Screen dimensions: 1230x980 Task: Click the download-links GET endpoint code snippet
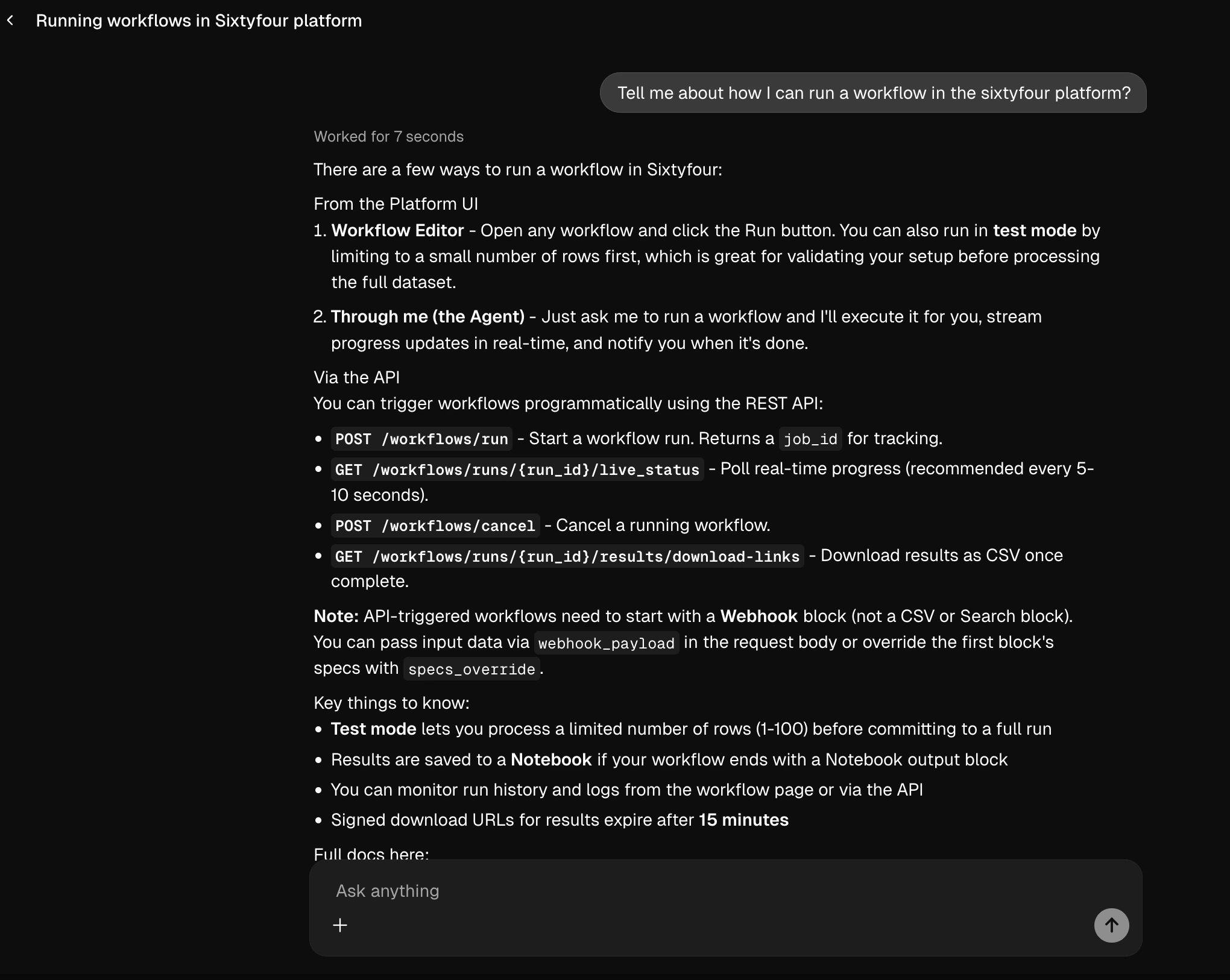click(567, 556)
